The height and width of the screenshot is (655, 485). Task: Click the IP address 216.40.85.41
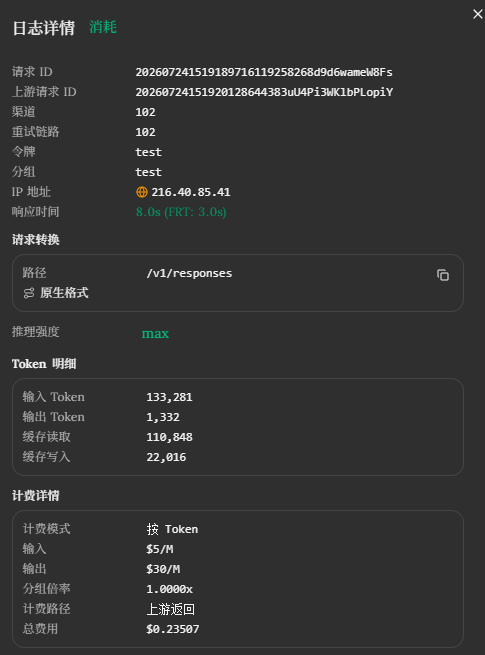191,192
